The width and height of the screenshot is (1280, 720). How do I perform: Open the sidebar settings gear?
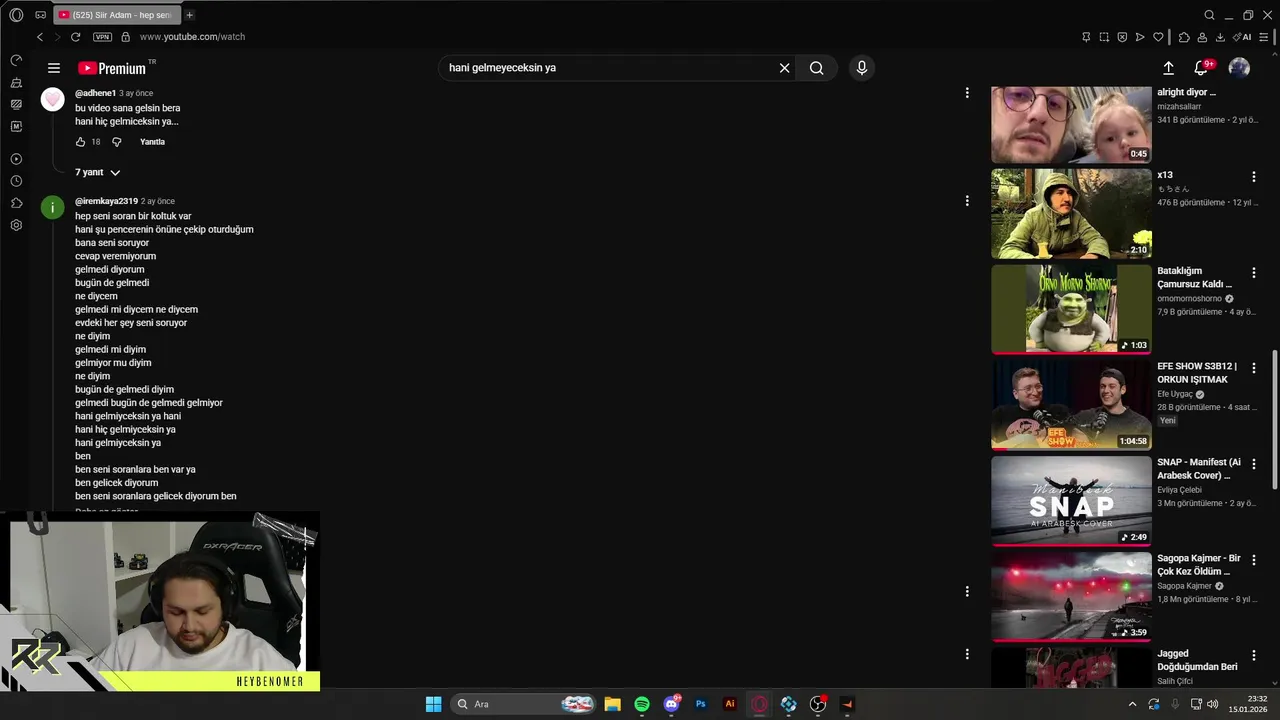coord(16,225)
